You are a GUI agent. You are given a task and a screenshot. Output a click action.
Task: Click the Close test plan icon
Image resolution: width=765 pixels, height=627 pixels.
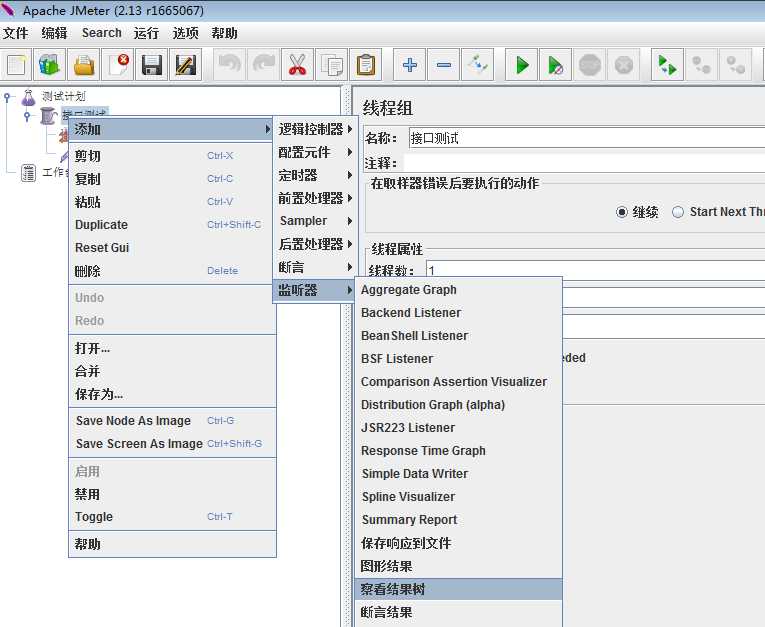pos(118,64)
